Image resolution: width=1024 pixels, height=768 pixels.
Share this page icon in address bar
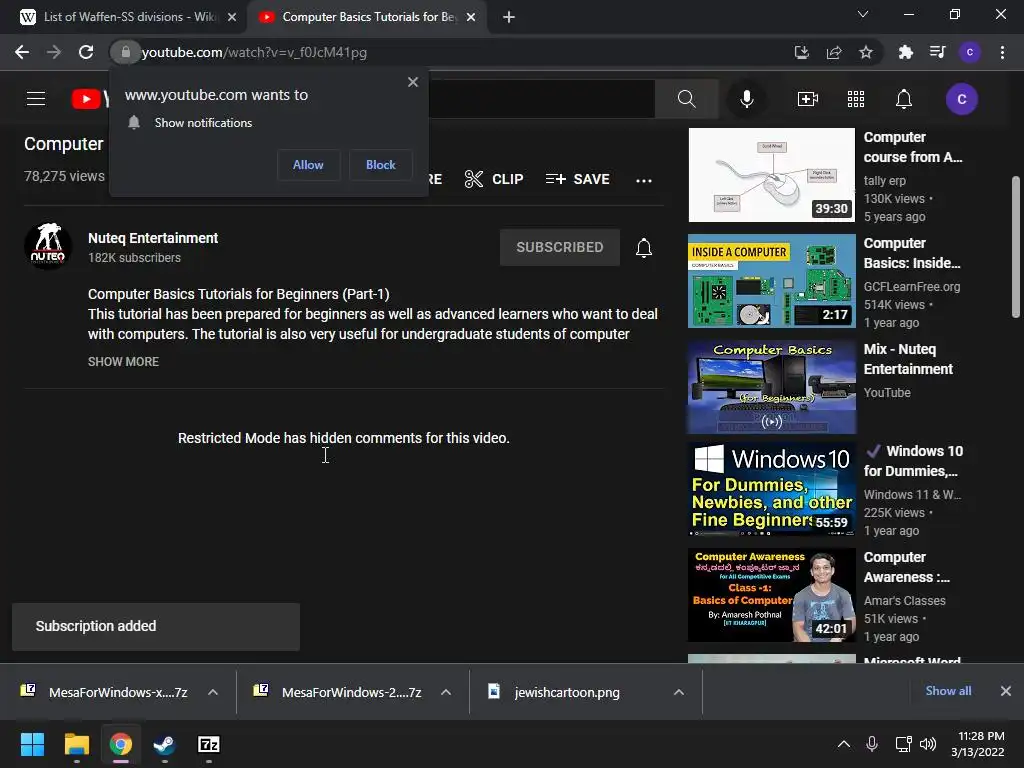click(x=834, y=52)
